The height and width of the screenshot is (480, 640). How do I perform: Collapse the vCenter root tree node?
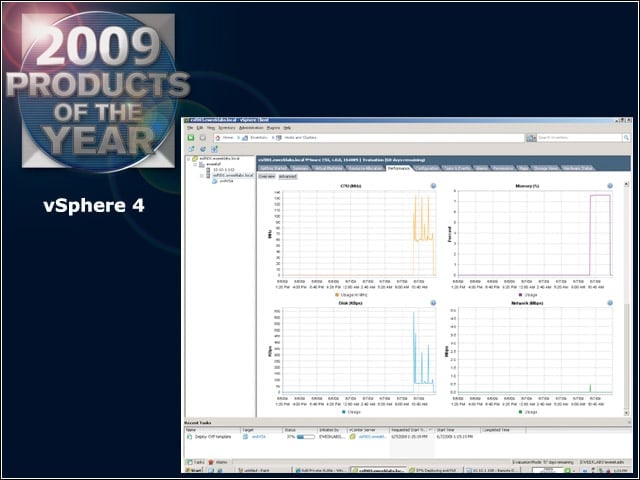click(189, 159)
